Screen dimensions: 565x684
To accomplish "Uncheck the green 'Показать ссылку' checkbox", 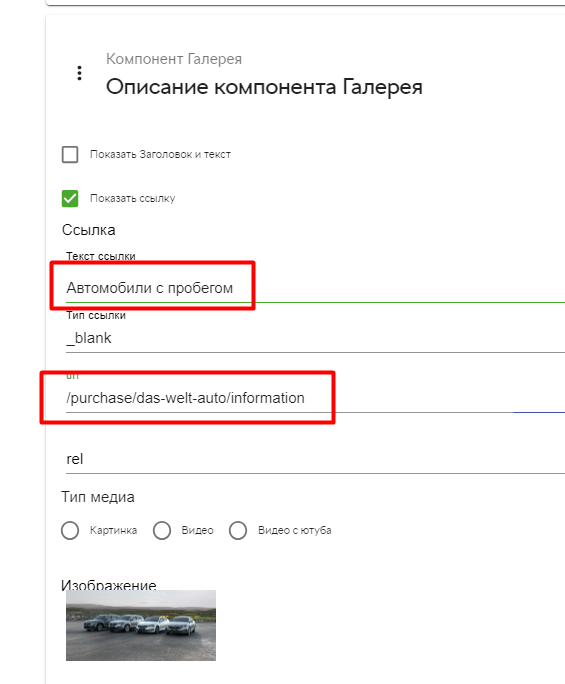I will 70,198.
